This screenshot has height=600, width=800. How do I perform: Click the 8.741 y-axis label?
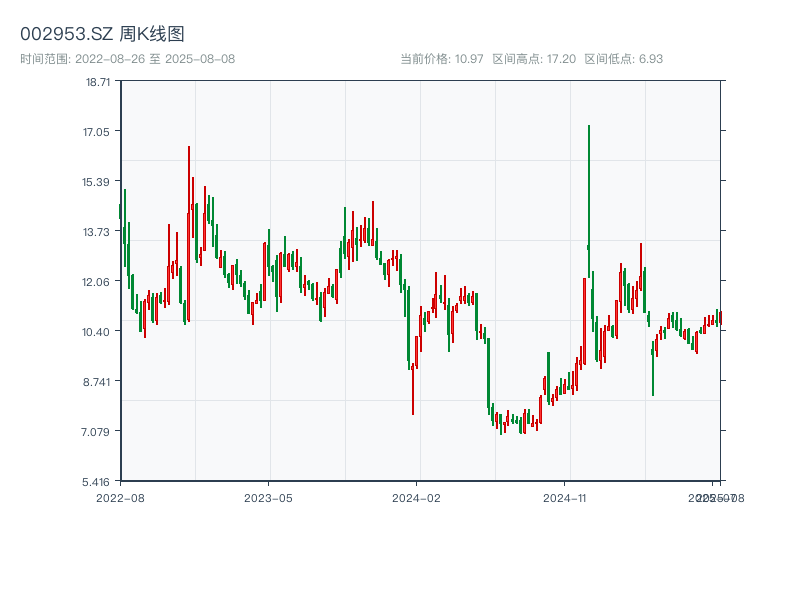click(x=98, y=382)
